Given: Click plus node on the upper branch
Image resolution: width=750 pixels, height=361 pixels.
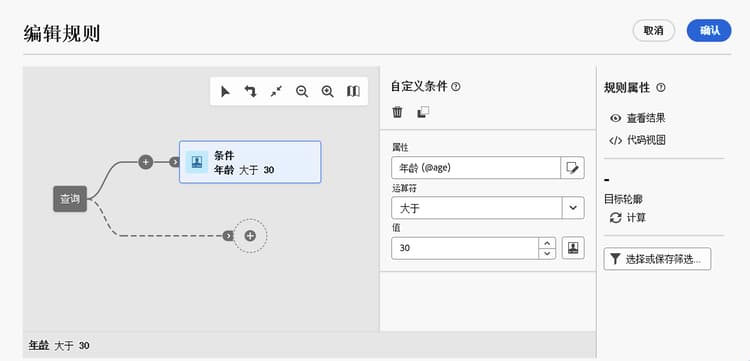Looking at the screenshot, I should coord(146,162).
